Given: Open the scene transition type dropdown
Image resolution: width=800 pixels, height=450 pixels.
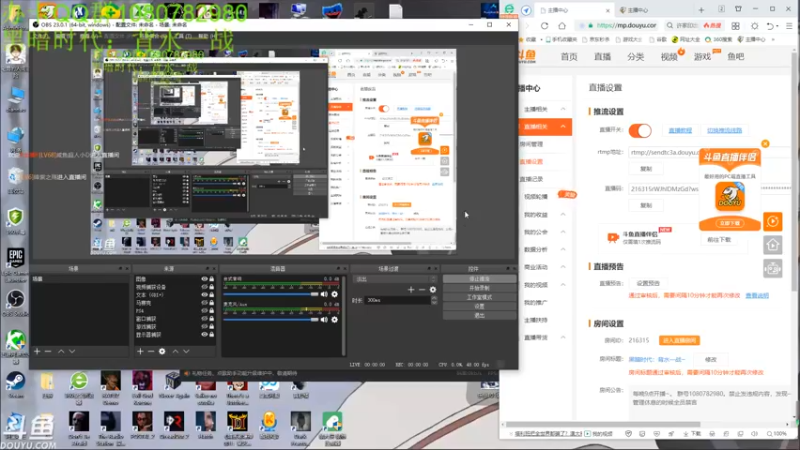Looking at the screenshot, I should pos(395,279).
